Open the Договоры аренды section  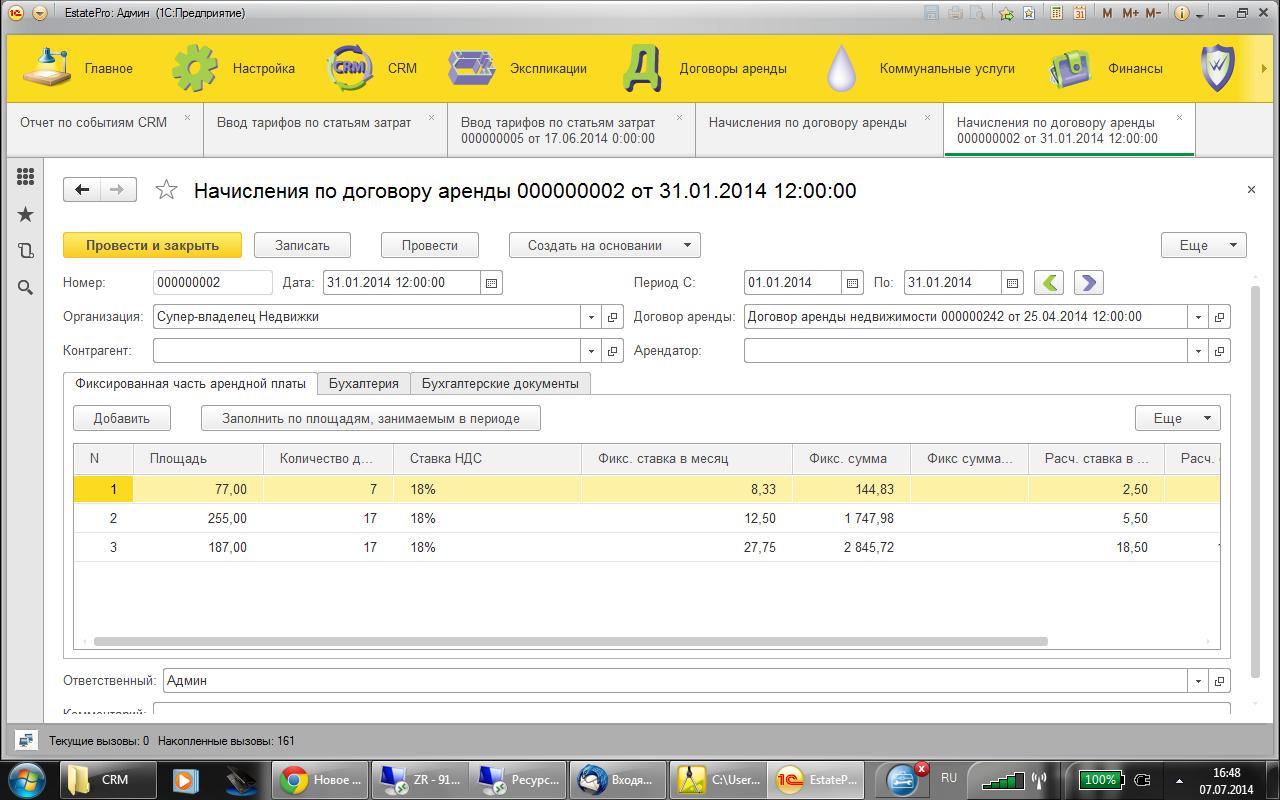704,68
